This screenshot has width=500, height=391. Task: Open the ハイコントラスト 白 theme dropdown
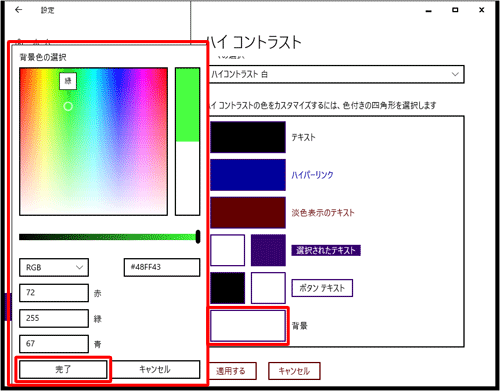[337, 74]
